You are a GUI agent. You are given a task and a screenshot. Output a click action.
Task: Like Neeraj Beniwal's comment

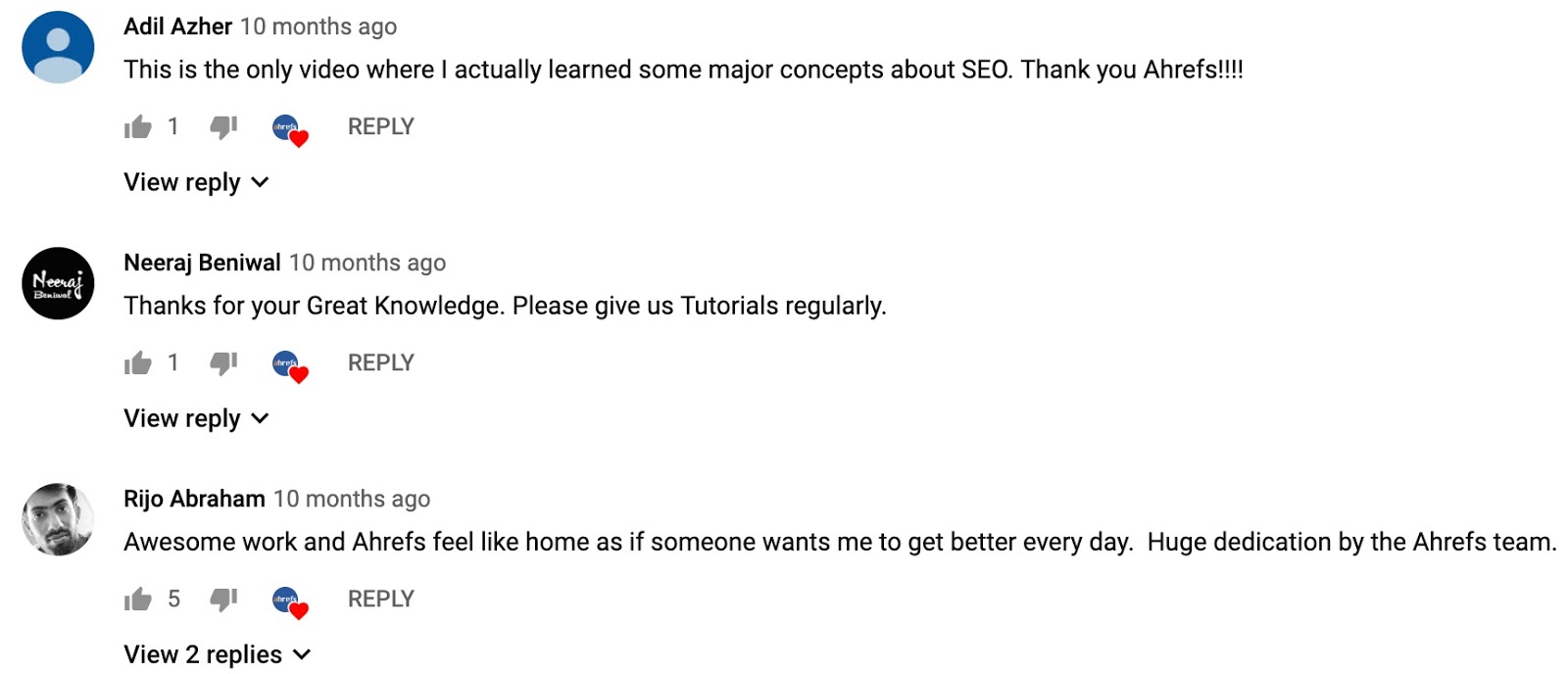click(138, 361)
